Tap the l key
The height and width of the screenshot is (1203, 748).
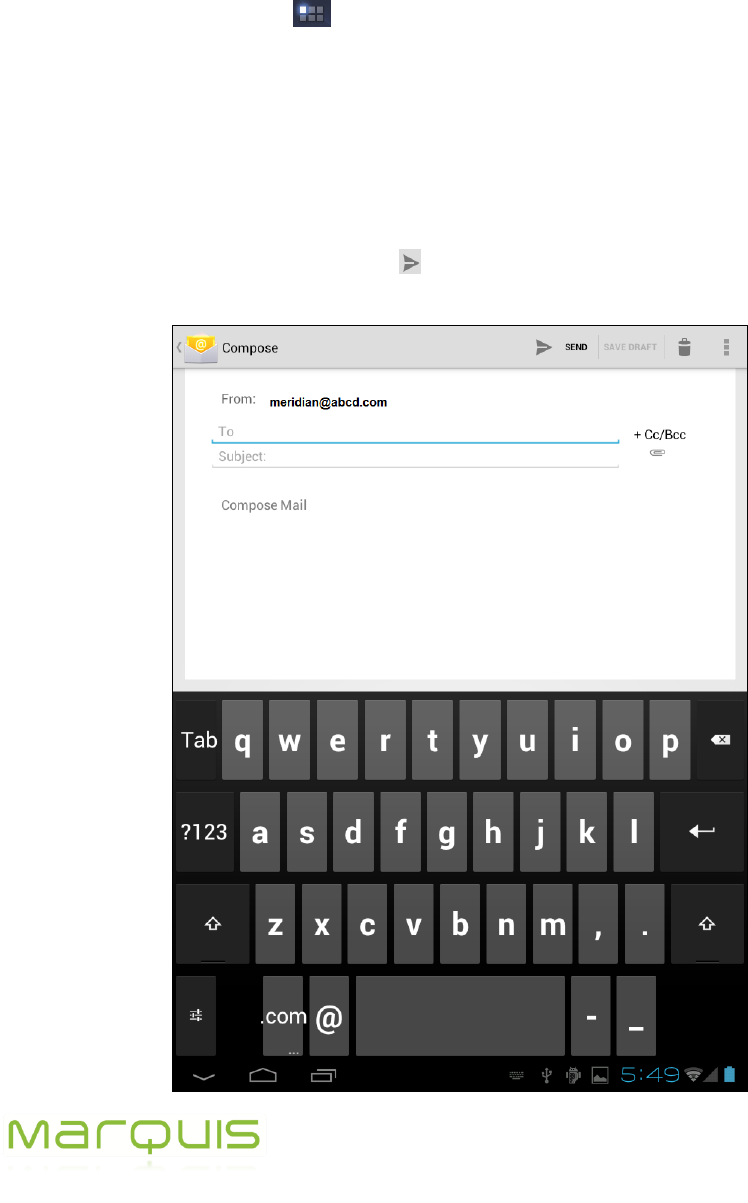coord(633,832)
